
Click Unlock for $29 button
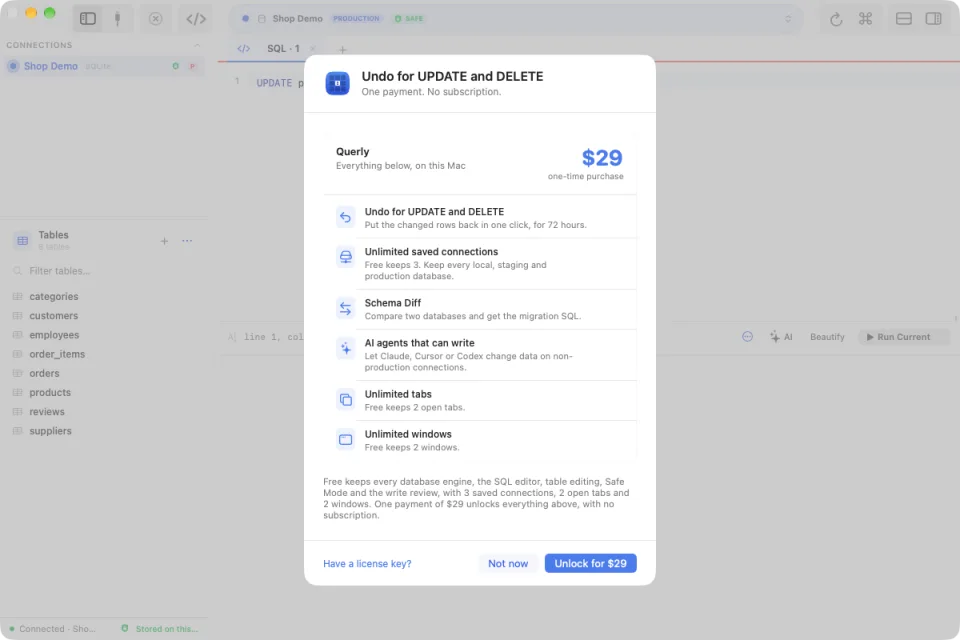pyautogui.click(x=591, y=563)
